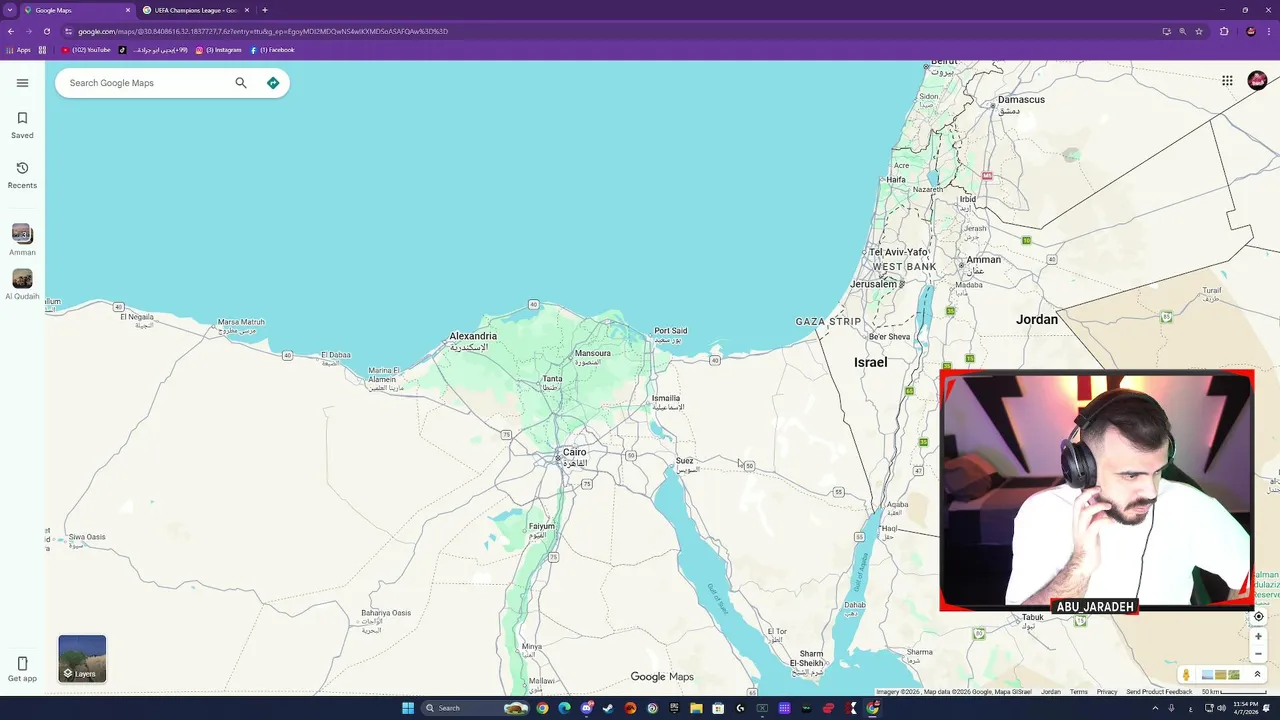Open the Google apps grid icon
Screen dimensions: 1280x720
(1227, 81)
